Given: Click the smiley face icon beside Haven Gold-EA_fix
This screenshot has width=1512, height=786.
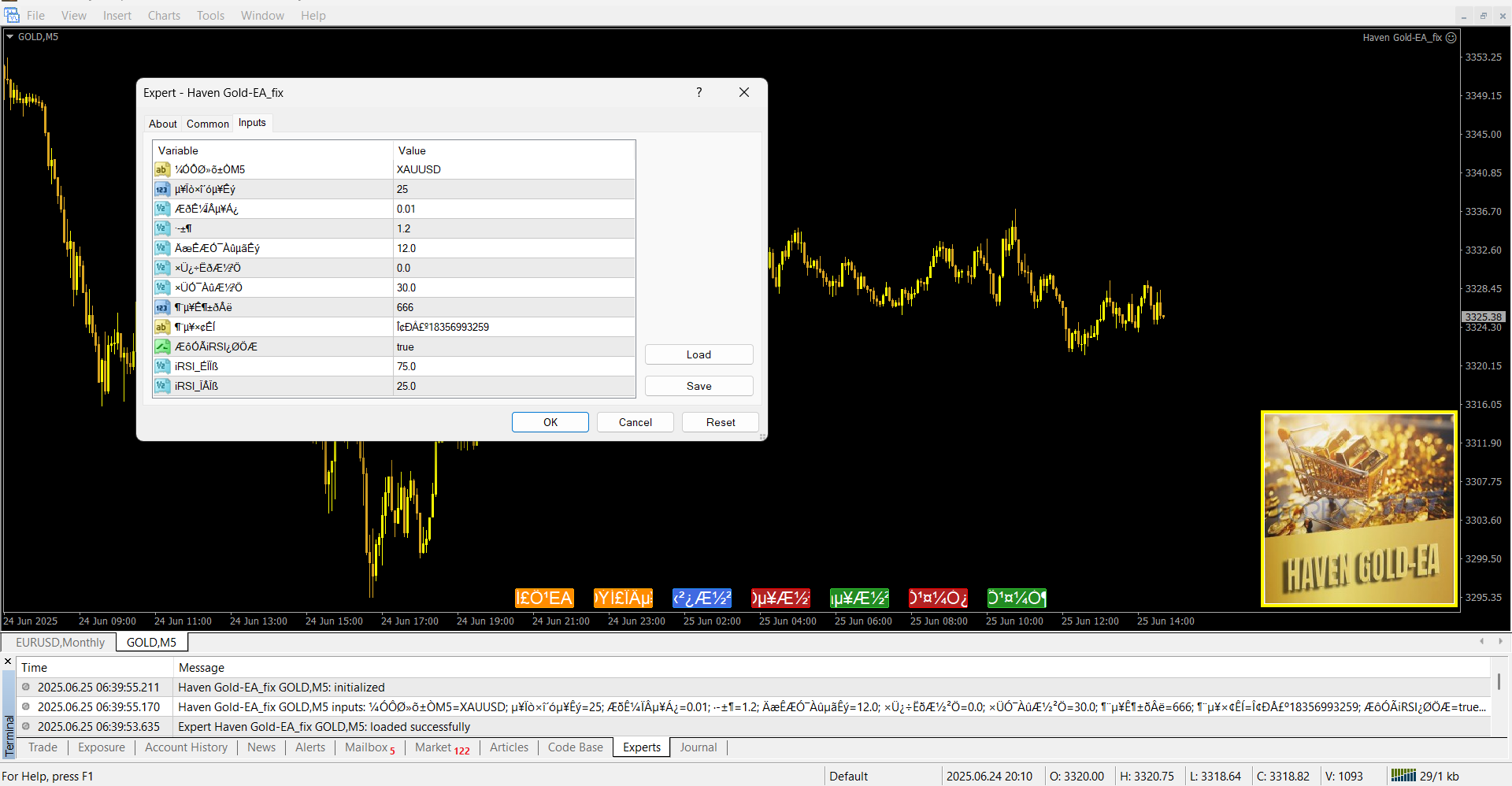Looking at the screenshot, I should (1451, 38).
